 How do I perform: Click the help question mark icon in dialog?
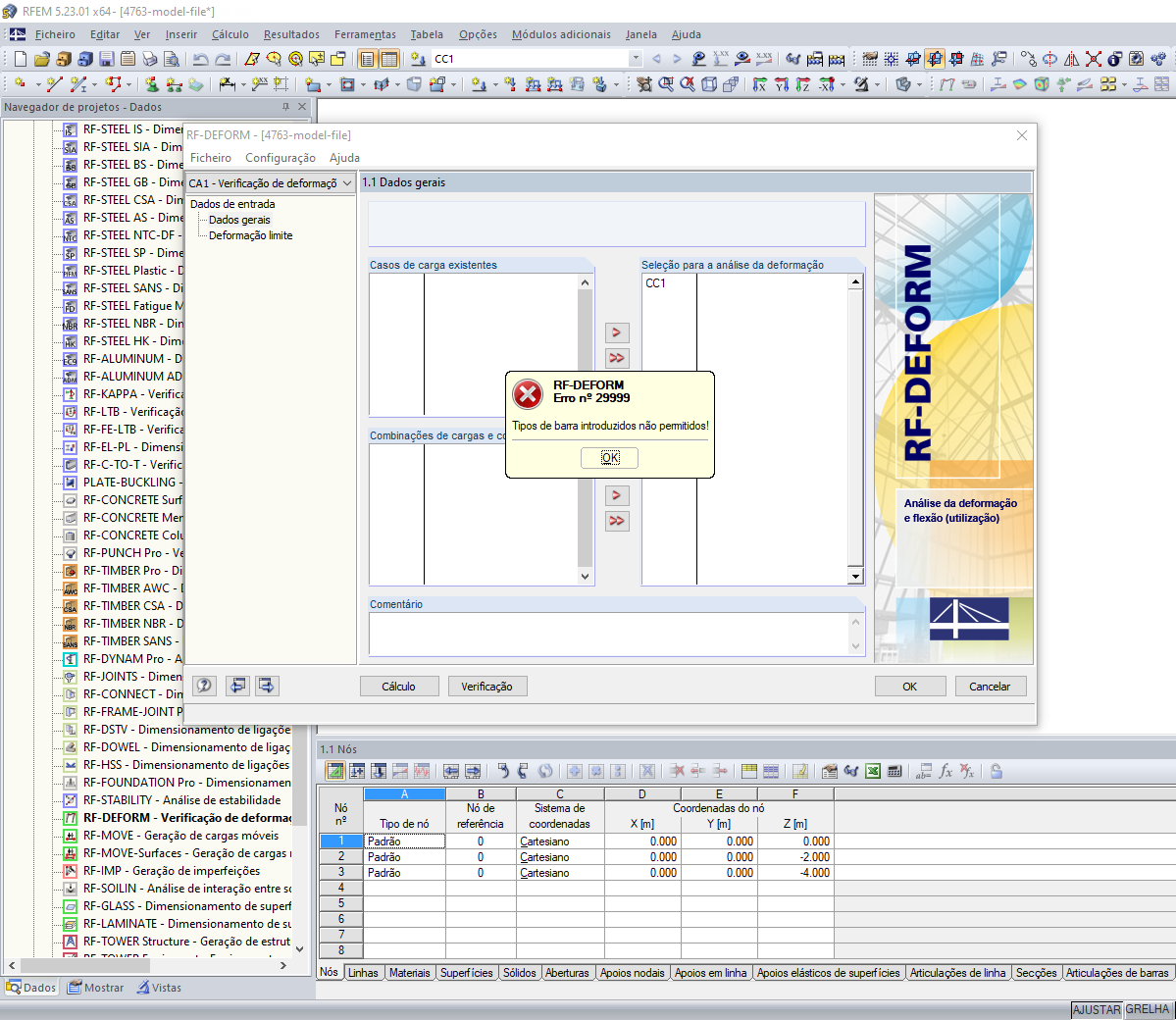tap(204, 686)
